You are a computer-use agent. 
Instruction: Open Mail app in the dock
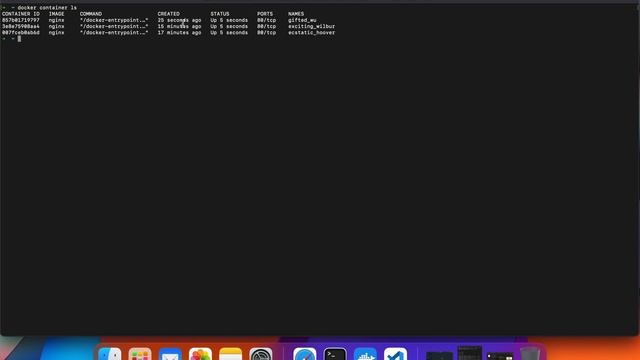point(170,354)
